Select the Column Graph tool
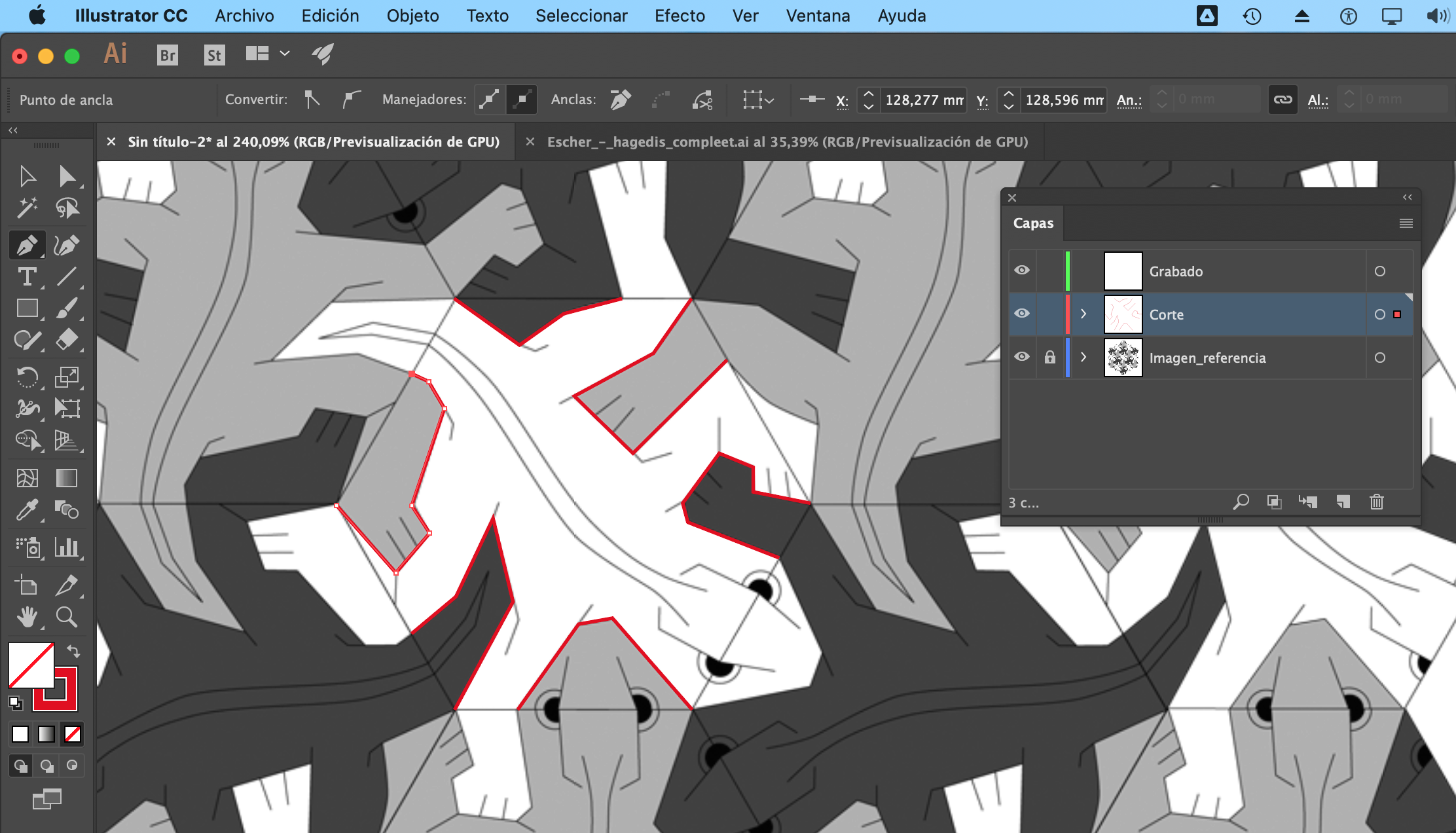The width and height of the screenshot is (1456, 833). point(66,547)
